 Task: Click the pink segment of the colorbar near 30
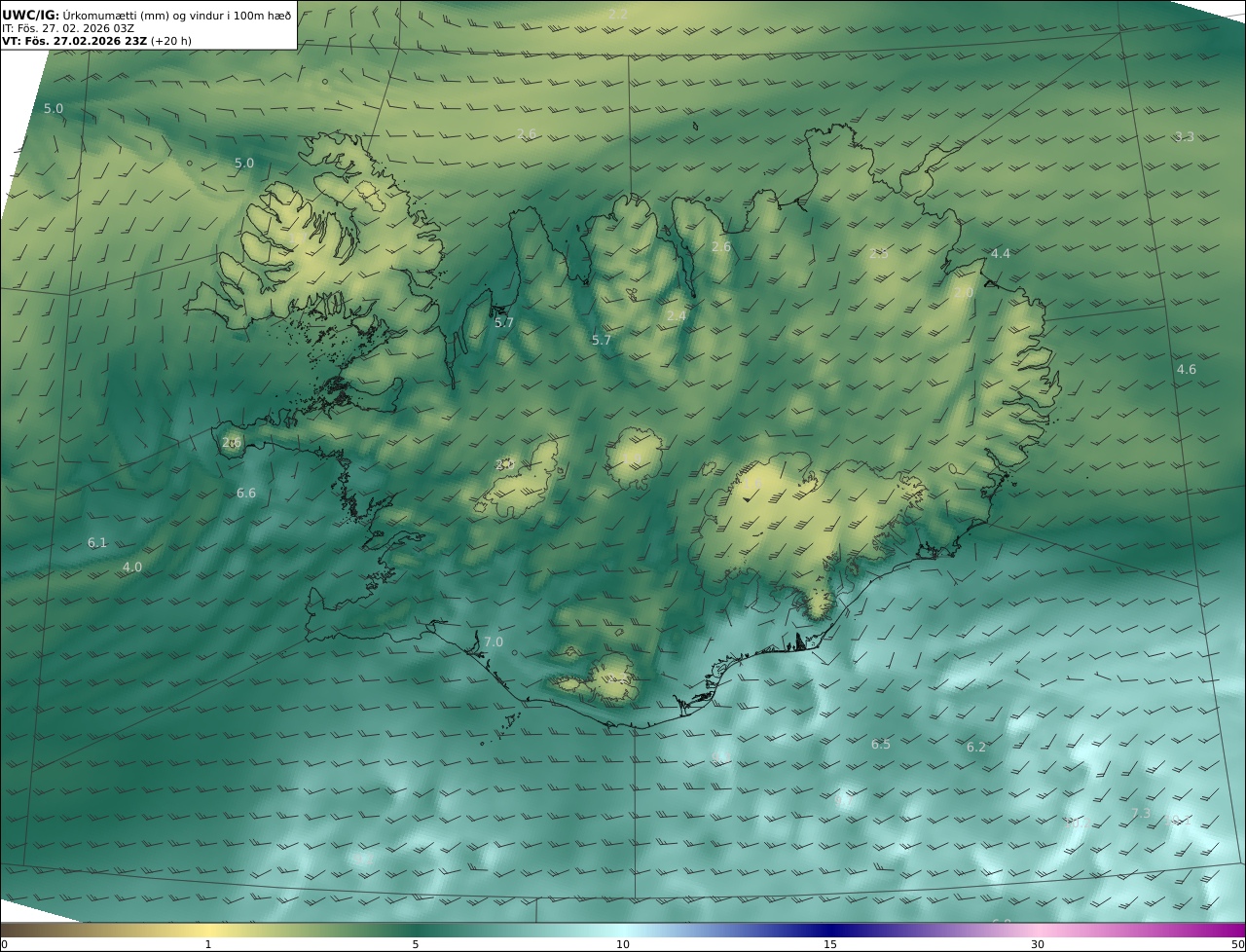coord(1038,931)
